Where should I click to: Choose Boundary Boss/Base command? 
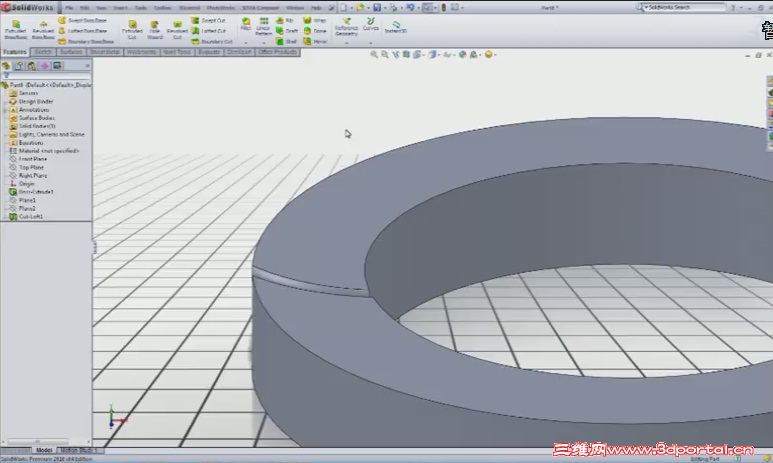pos(86,41)
